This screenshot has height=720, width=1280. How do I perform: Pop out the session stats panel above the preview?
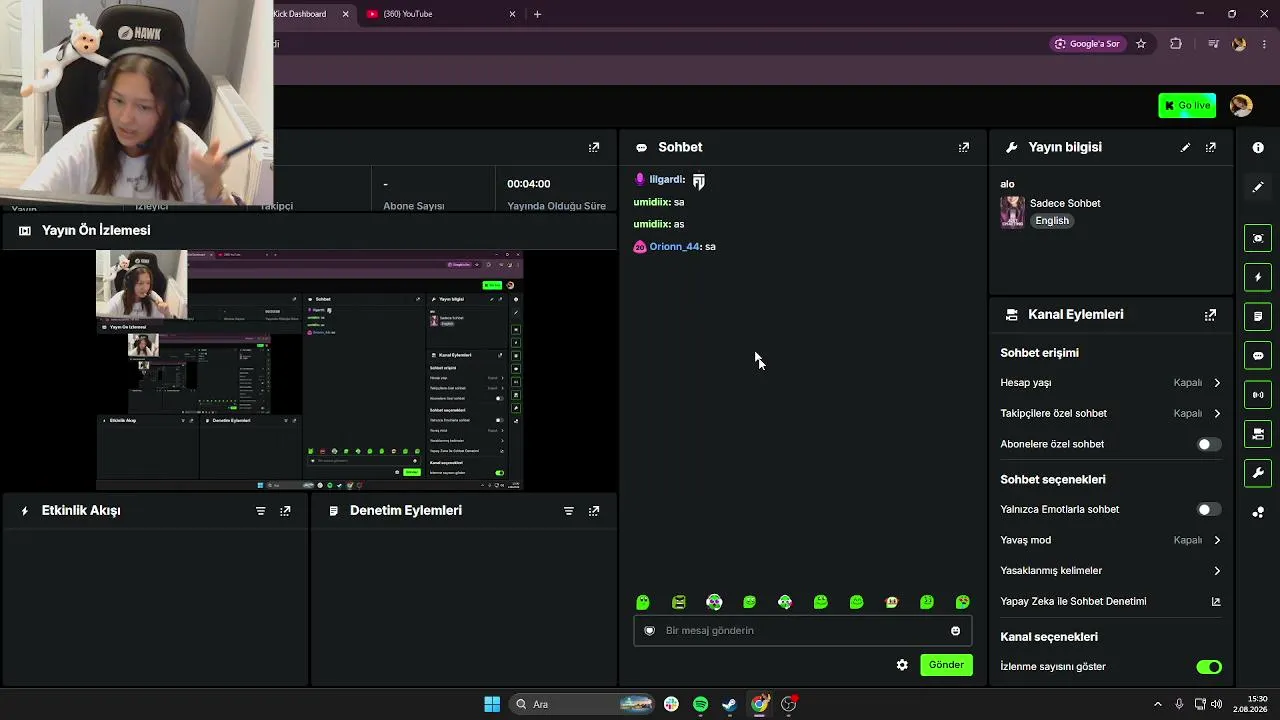pos(594,147)
